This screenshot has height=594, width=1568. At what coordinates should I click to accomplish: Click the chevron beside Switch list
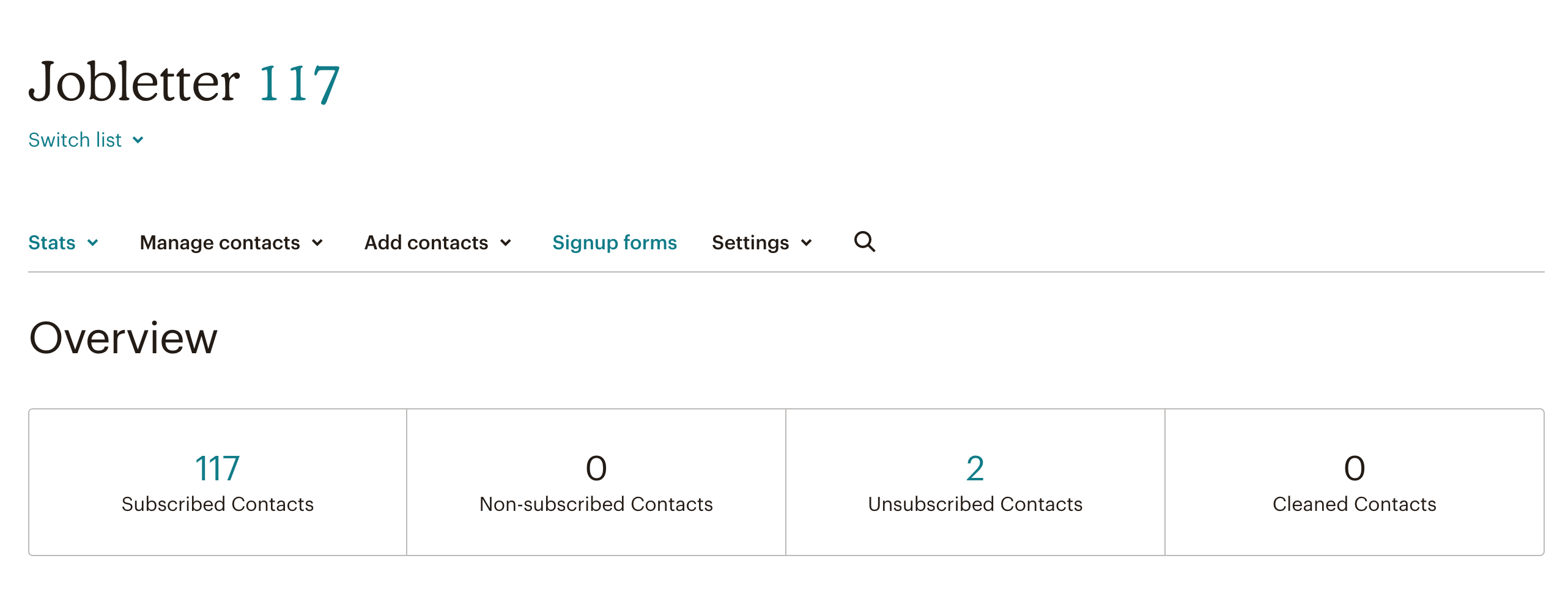click(x=138, y=141)
